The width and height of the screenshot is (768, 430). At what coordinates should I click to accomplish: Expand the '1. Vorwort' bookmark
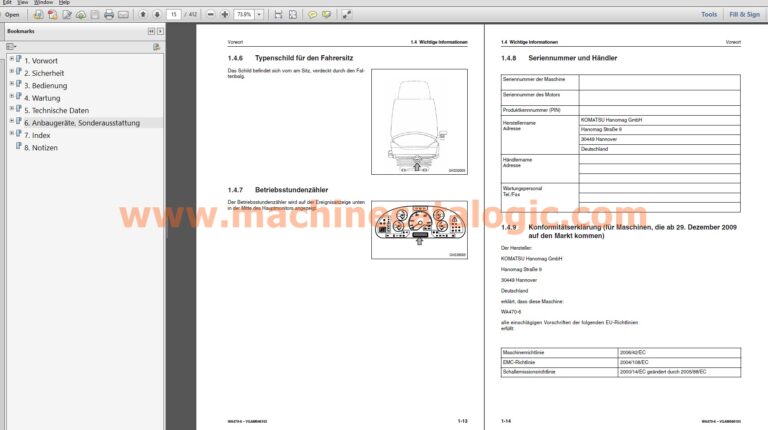click(11, 59)
